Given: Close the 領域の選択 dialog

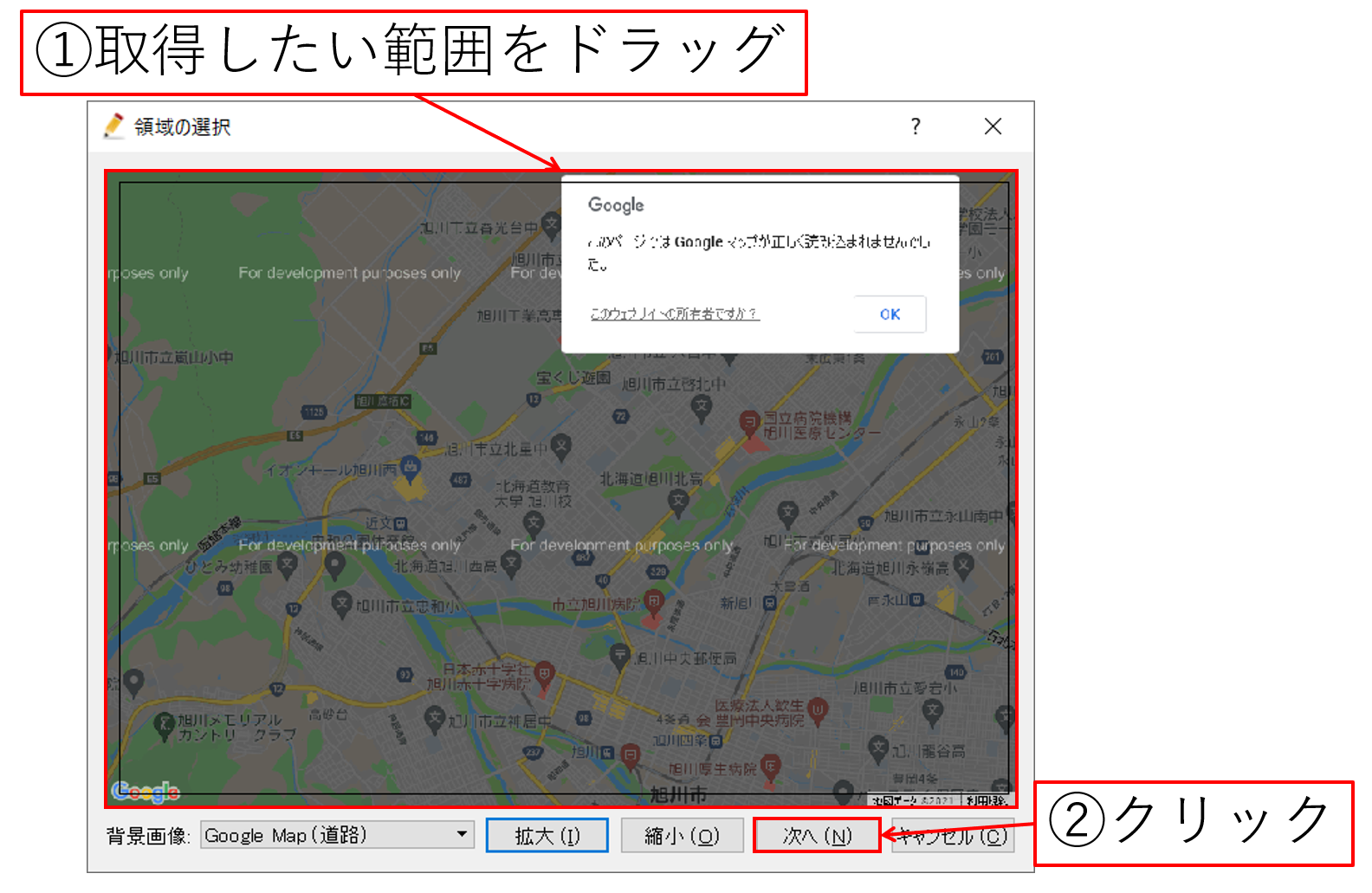Looking at the screenshot, I should click(993, 126).
